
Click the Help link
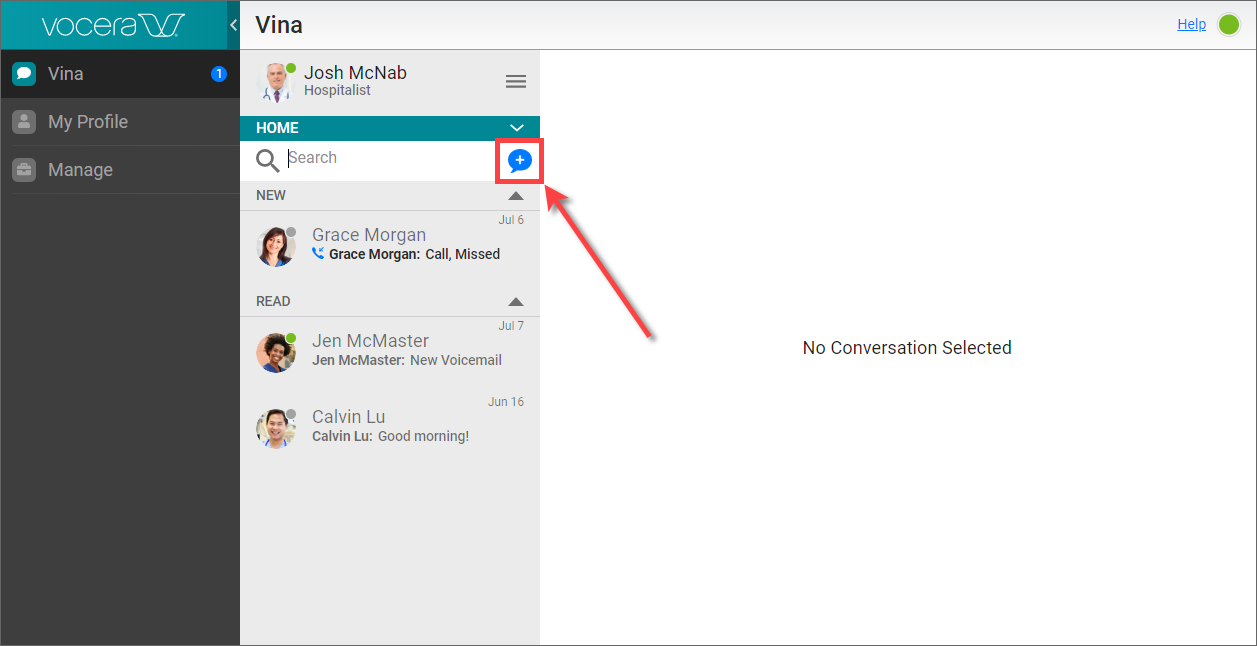(x=1191, y=24)
